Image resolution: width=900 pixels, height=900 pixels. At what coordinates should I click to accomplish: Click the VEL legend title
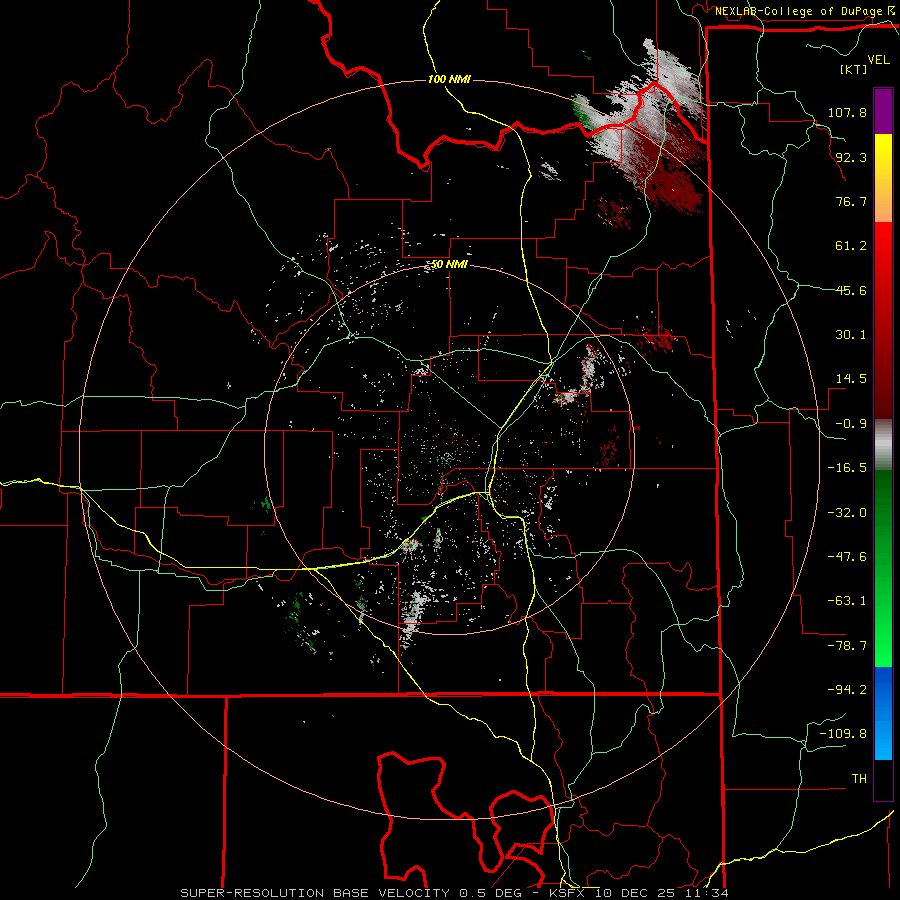click(x=878, y=59)
